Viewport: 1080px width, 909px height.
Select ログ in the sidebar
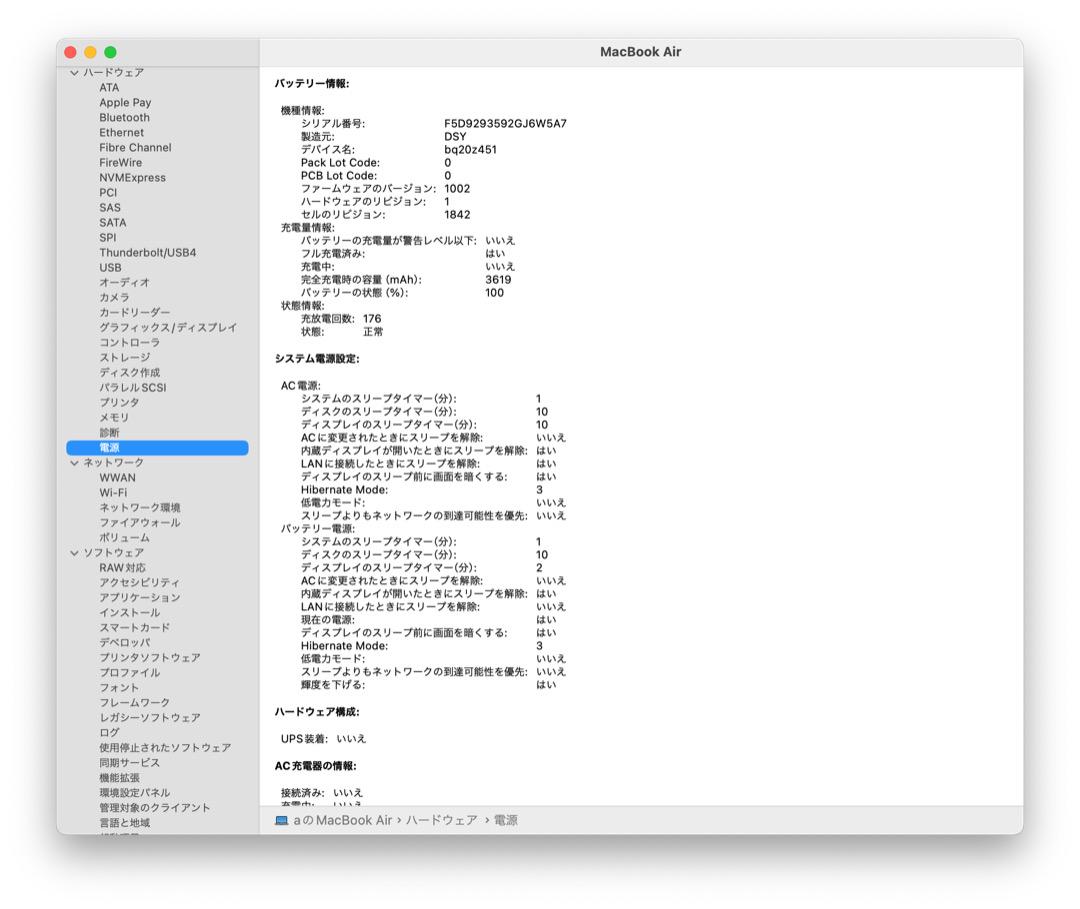tap(109, 733)
